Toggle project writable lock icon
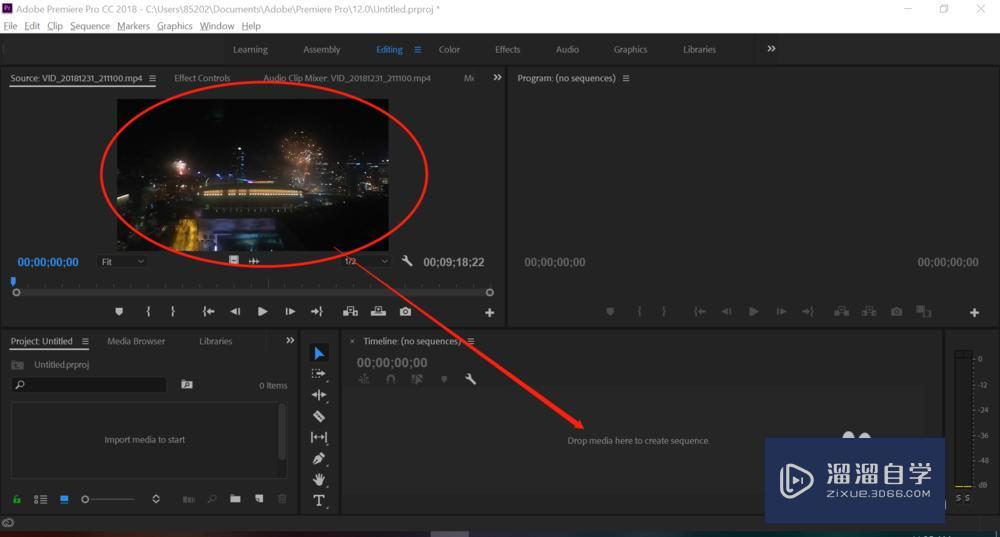Viewport: 1000px width, 537px height. click(x=17, y=499)
